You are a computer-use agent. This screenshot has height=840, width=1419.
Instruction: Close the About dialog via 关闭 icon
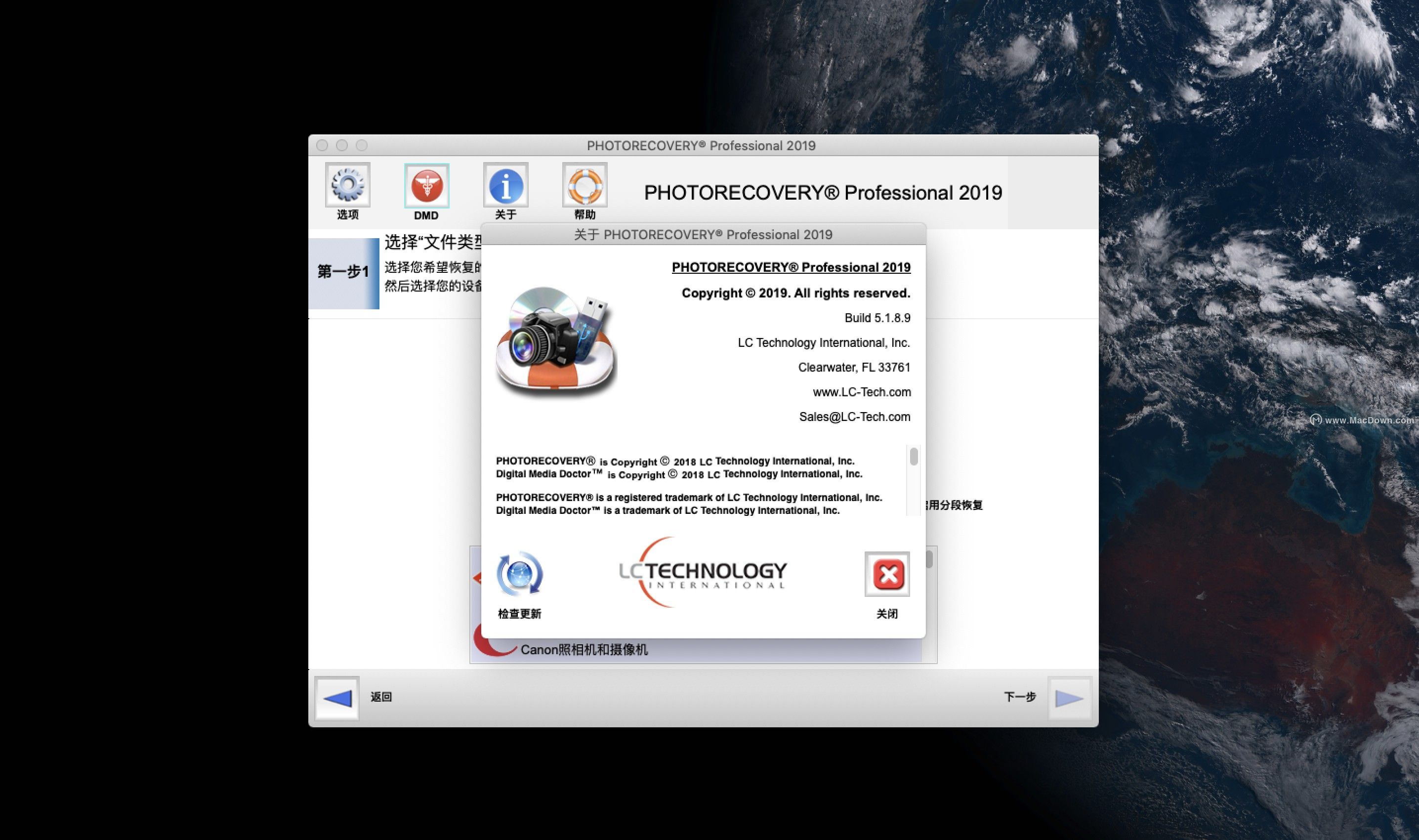click(x=887, y=574)
